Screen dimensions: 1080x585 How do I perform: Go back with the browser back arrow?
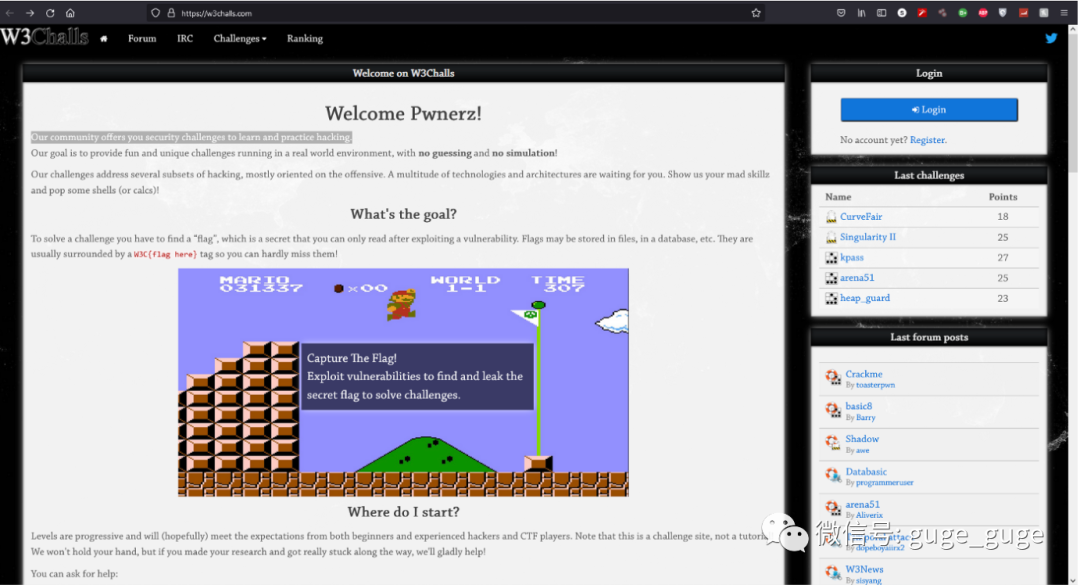(10, 13)
